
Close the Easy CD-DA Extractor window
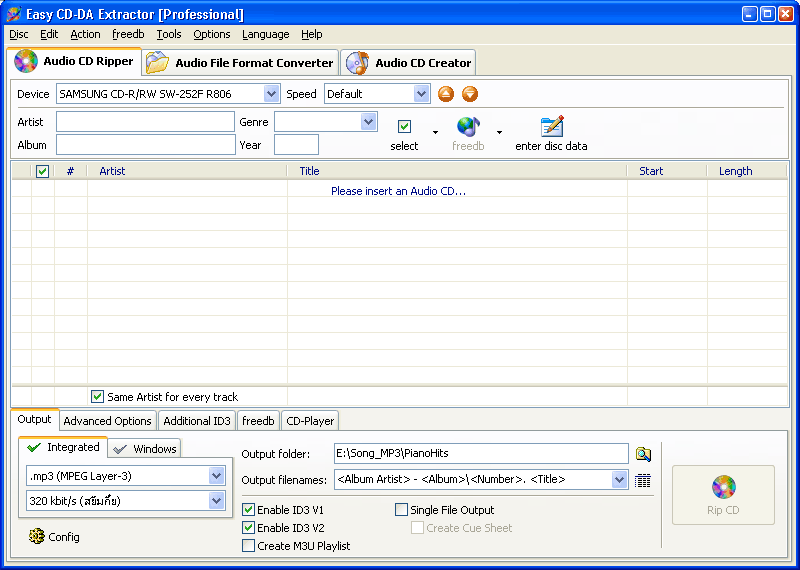786,14
